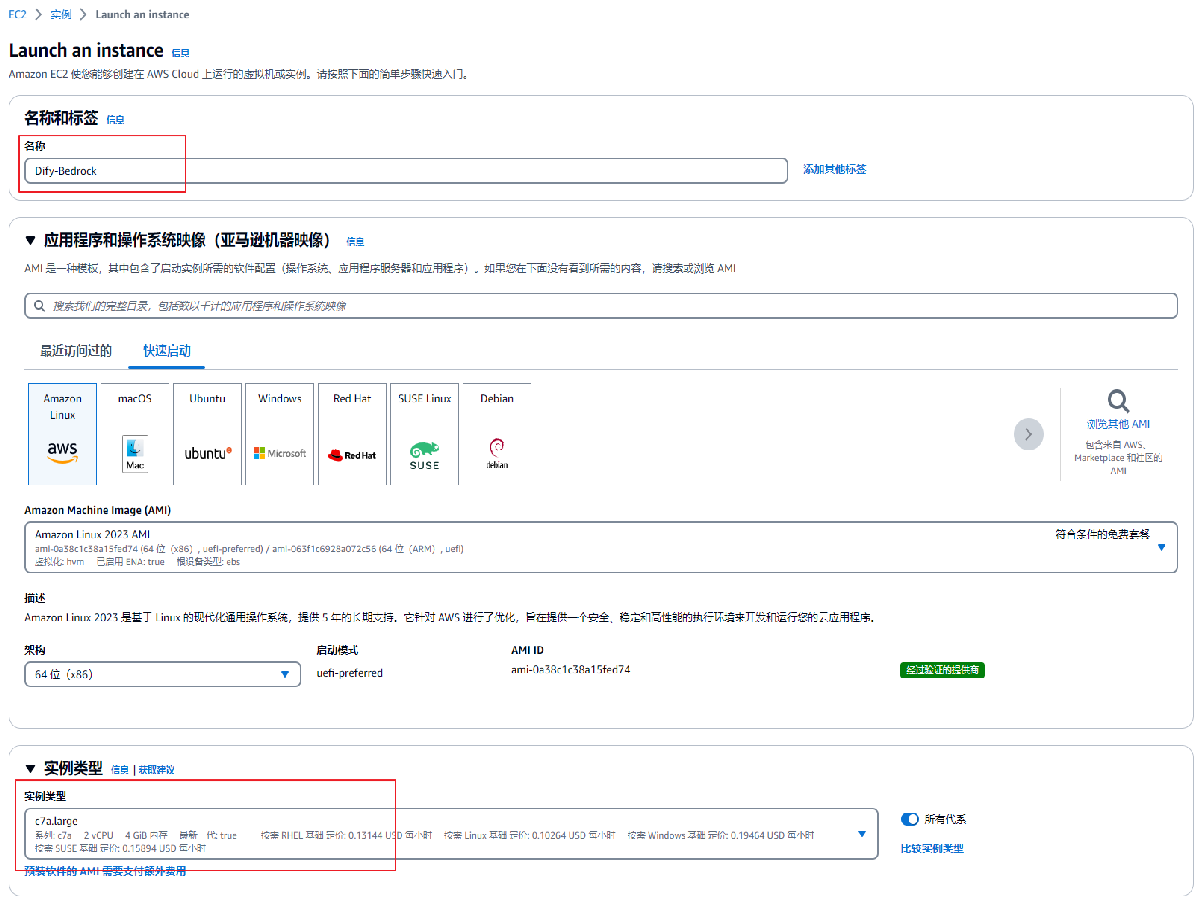Click the add additional tags link
1200x900 pixels.
[x=834, y=170]
